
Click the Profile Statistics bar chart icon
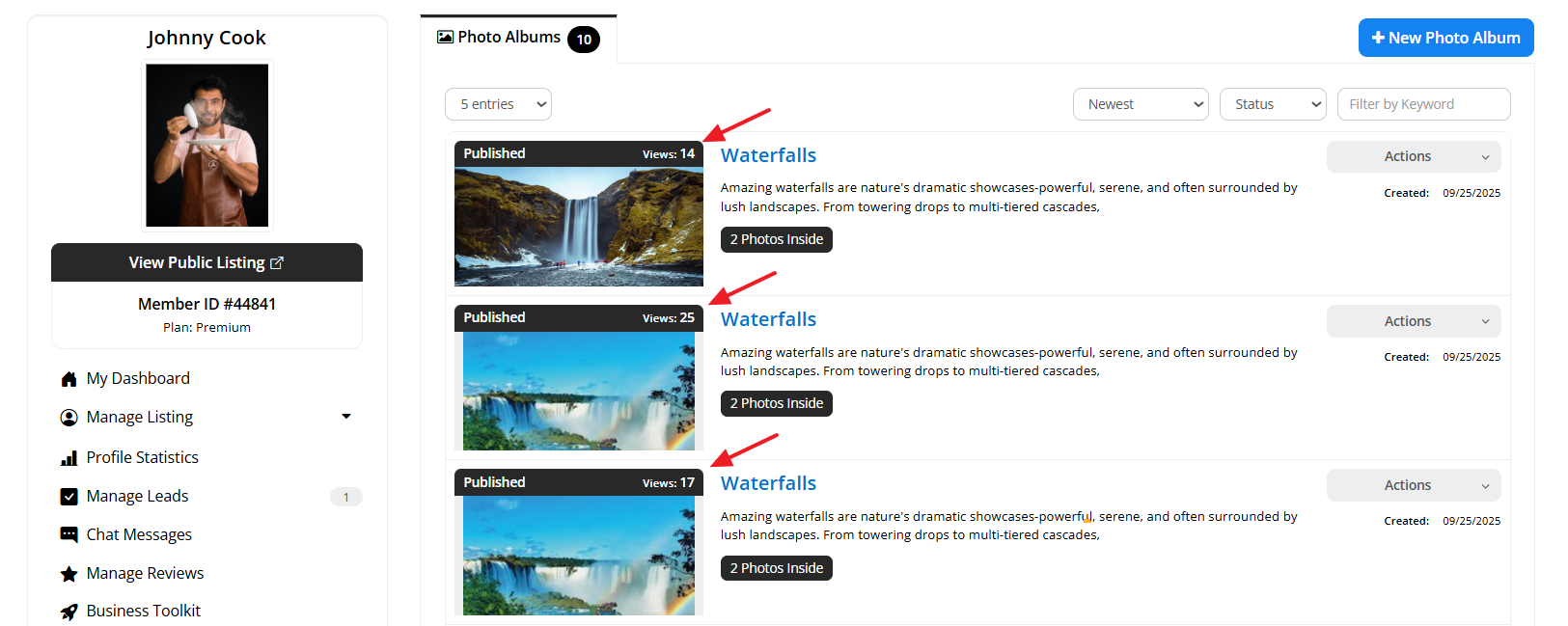point(69,458)
